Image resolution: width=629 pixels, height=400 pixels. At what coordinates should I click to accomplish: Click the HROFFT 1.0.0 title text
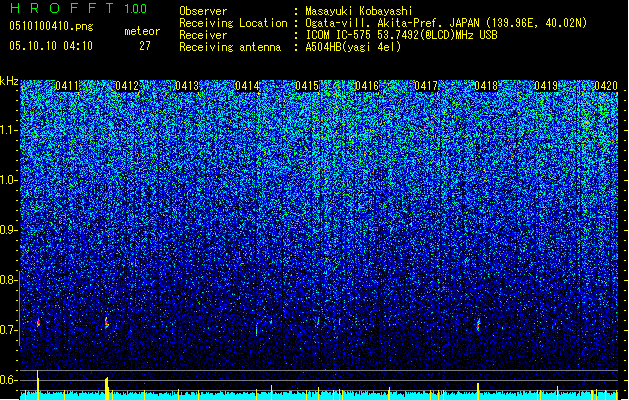pos(79,8)
